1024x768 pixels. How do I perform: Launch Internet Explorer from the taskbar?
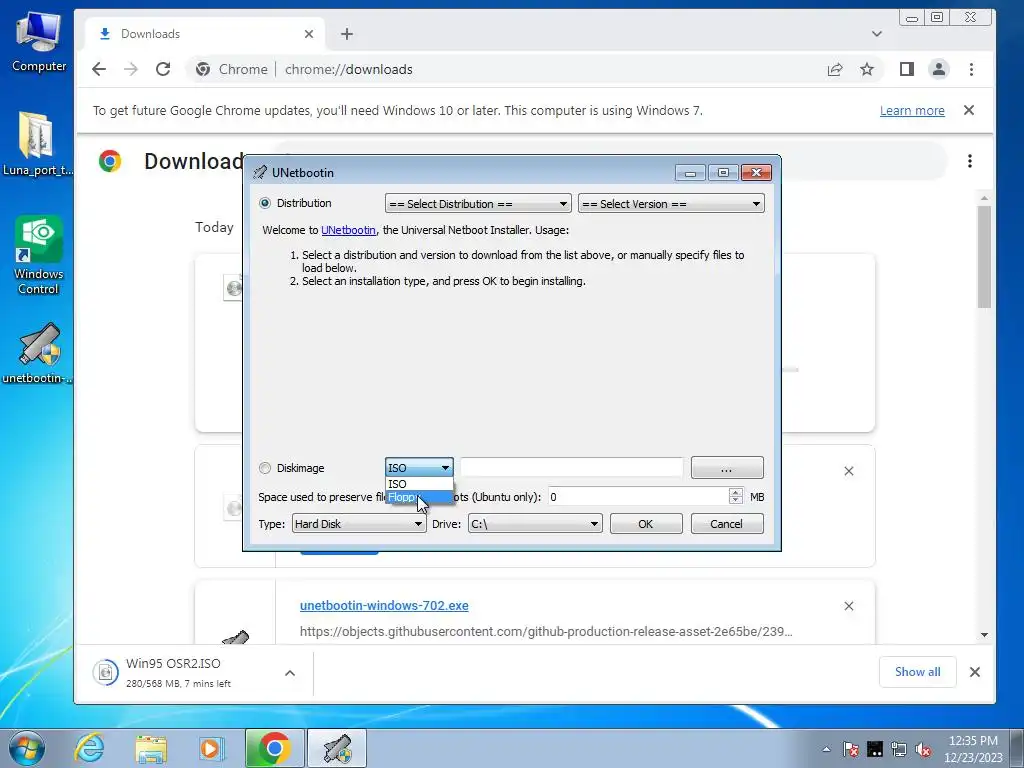[89, 748]
